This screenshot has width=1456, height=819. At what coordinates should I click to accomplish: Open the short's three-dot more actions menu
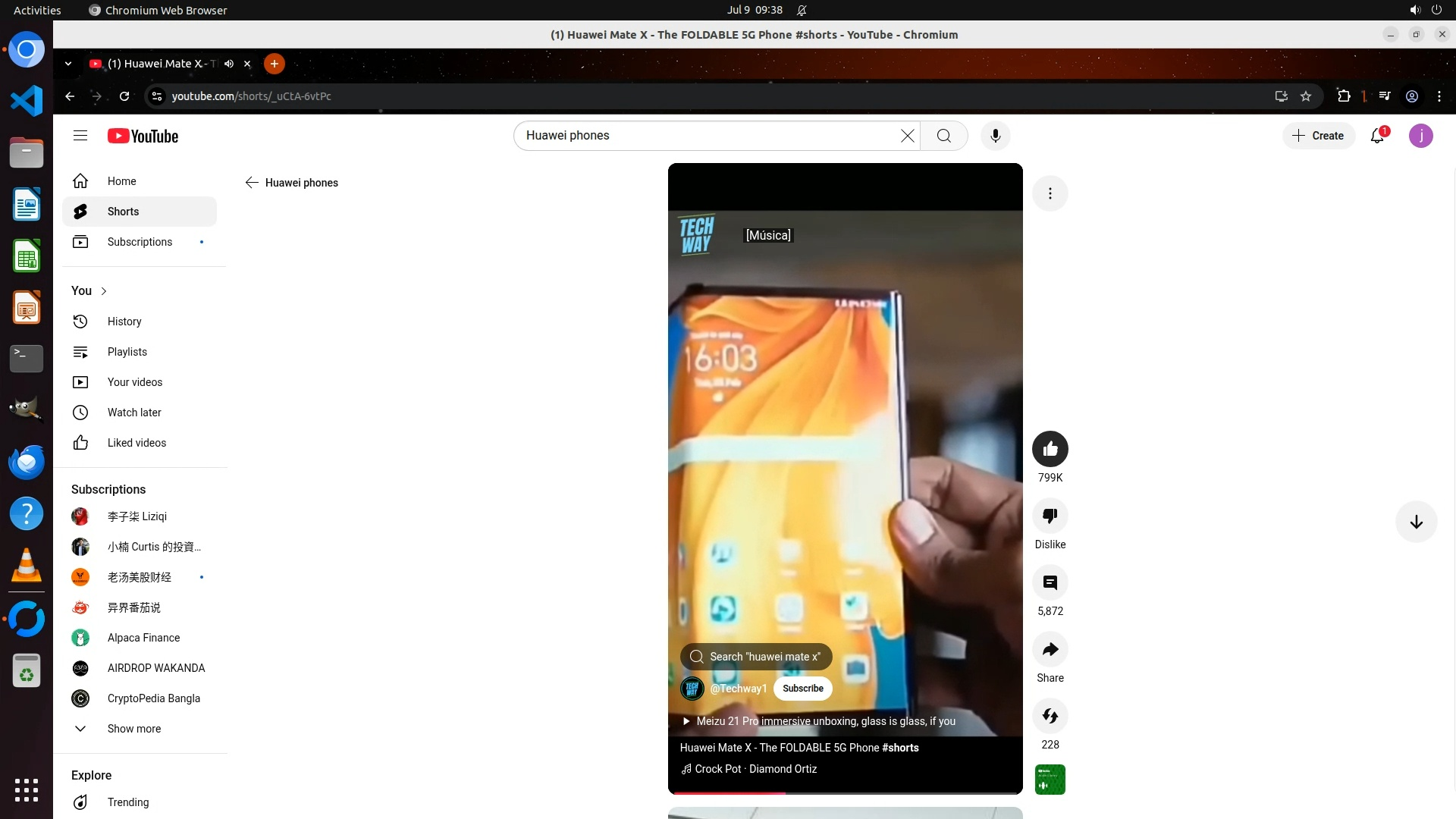pyautogui.click(x=1050, y=193)
